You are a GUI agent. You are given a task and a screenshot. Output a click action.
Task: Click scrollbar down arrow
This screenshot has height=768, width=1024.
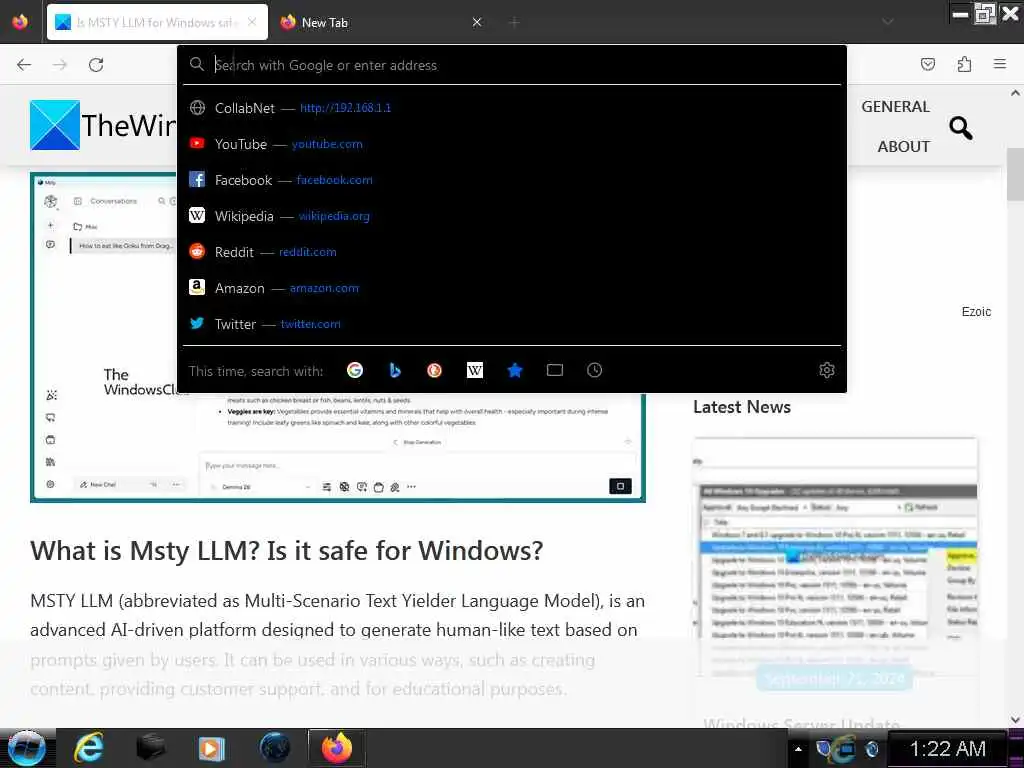pyautogui.click(x=1016, y=720)
